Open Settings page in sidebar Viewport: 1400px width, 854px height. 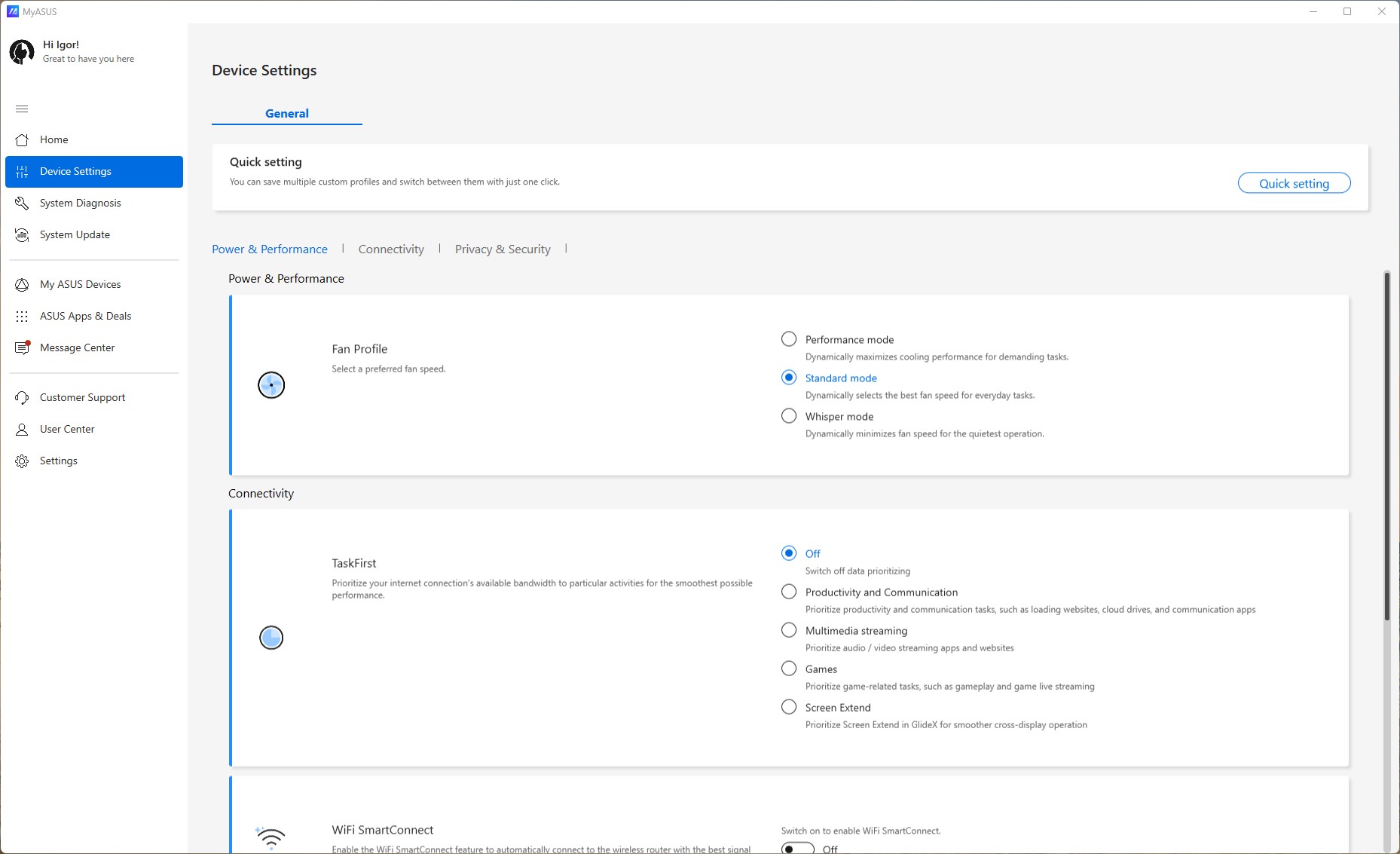(x=94, y=461)
